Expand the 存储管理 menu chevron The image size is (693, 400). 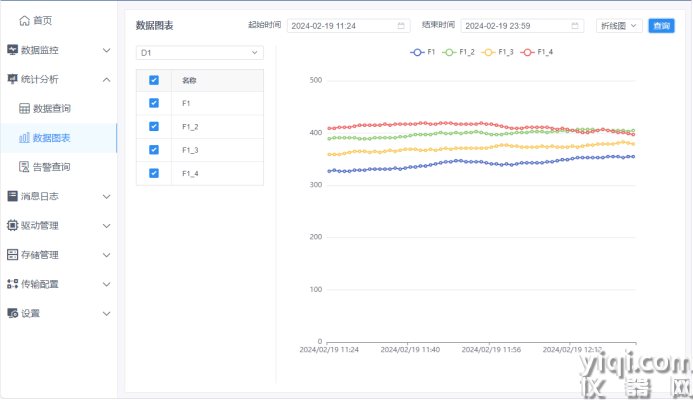(107, 255)
